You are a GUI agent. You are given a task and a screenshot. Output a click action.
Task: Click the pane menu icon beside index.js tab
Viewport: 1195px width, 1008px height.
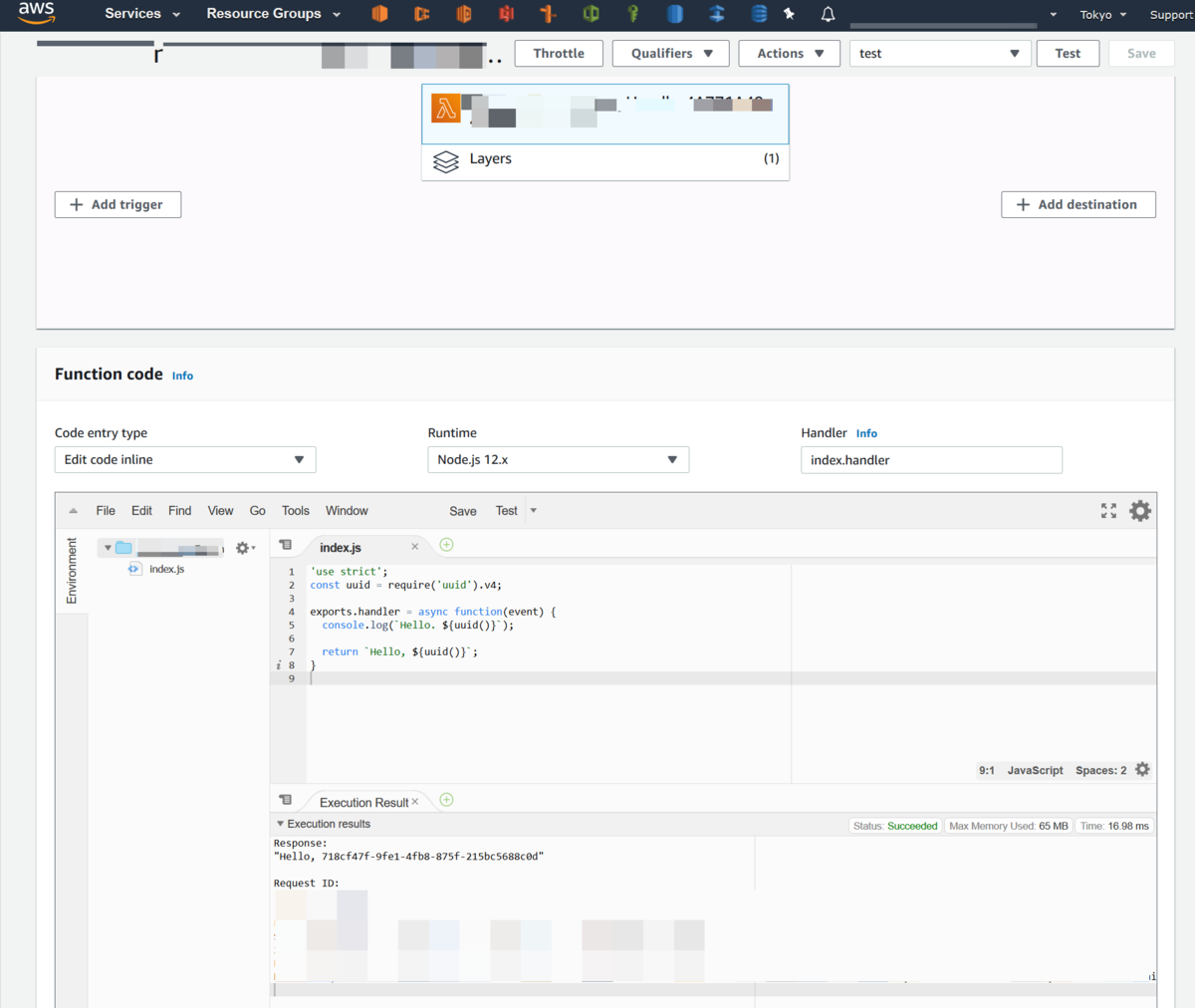[x=286, y=546]
